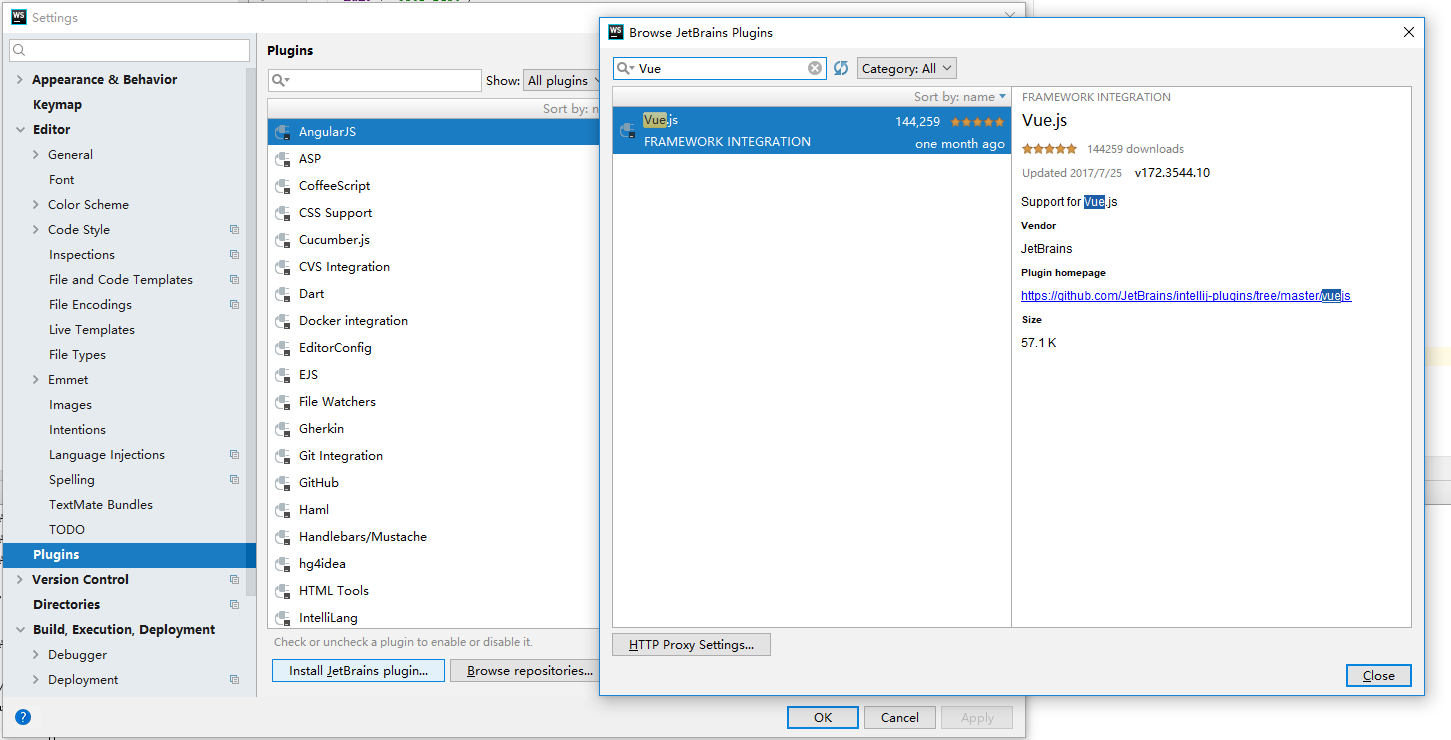Screen dimensions: 1451x740
Task: Focus the installed Plugins filter field
Action: pyautogui.click(x=375, y=80)
